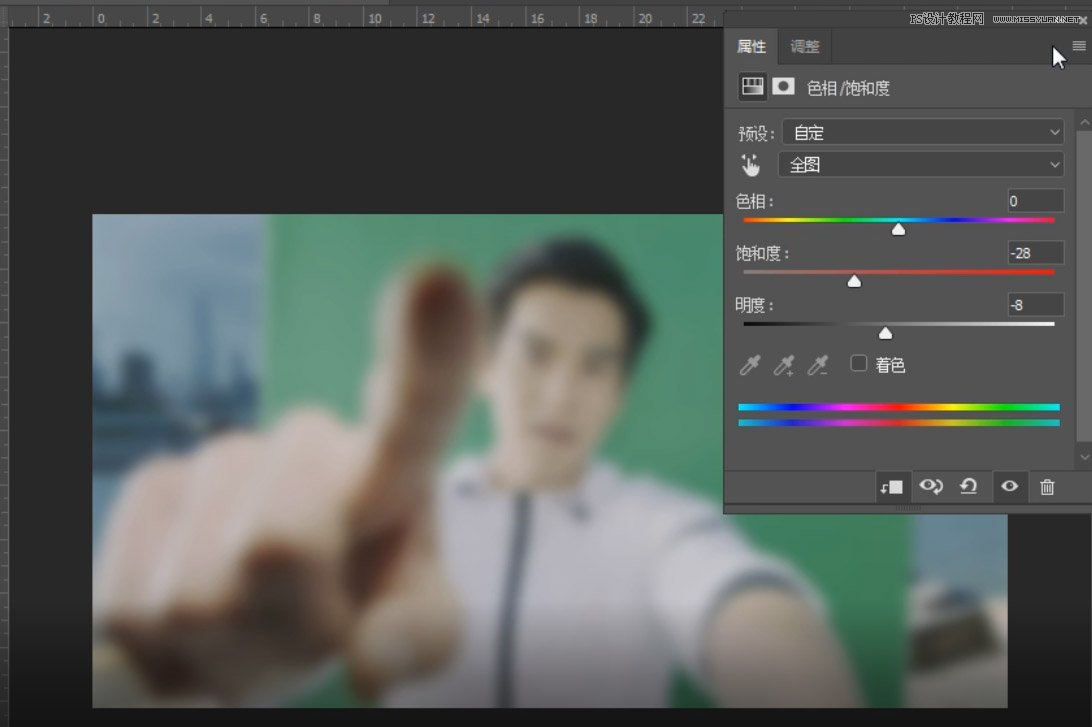Switch to the 调整 tab

804,46
